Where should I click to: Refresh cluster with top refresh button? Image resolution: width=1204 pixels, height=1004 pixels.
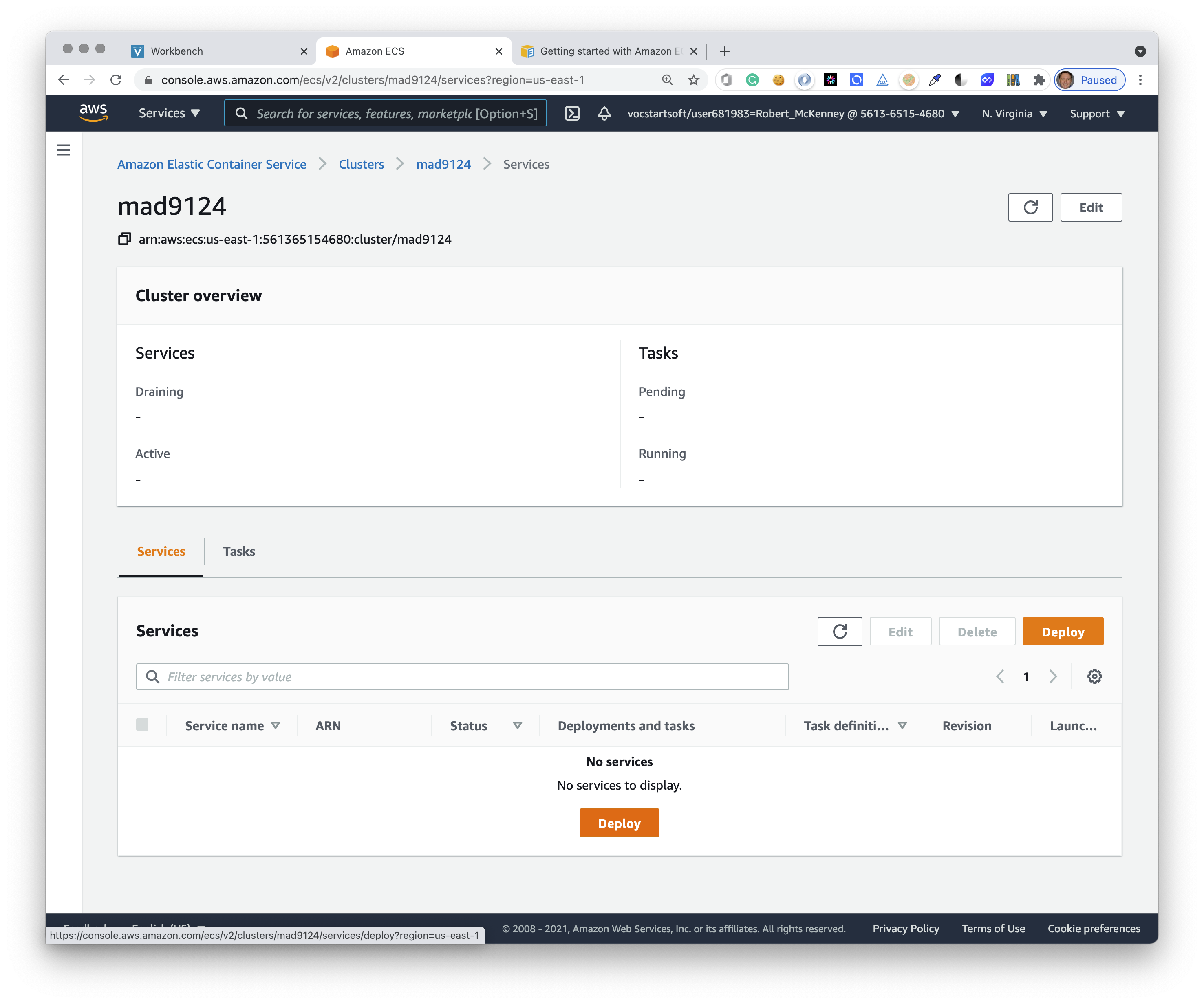click(1030, 207)
